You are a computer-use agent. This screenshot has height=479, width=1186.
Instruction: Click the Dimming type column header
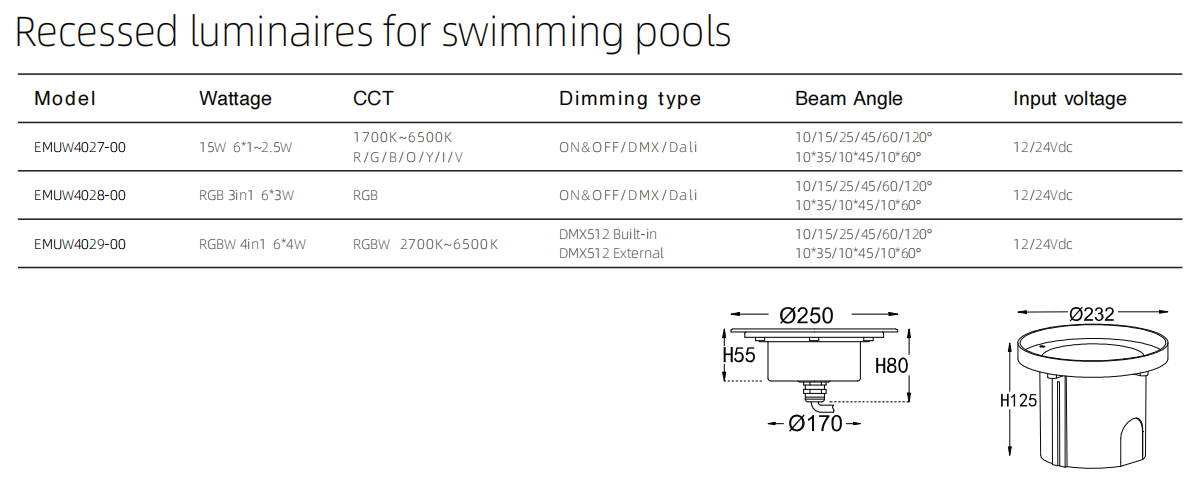point(630,98)
